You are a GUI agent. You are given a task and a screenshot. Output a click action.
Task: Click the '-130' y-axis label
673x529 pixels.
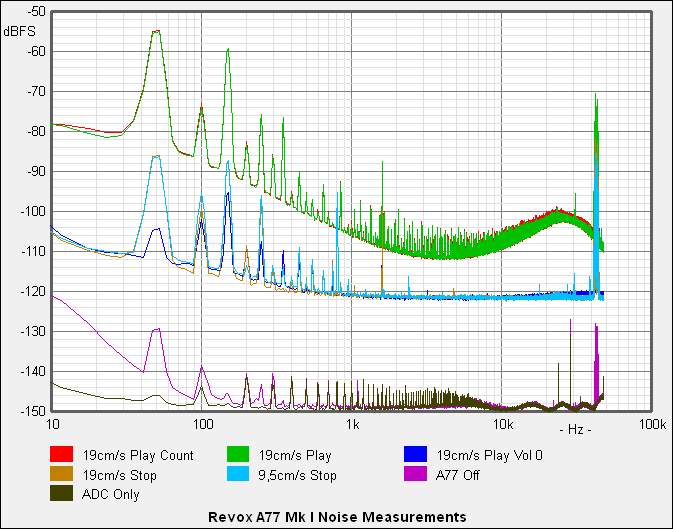coord(33,331)
